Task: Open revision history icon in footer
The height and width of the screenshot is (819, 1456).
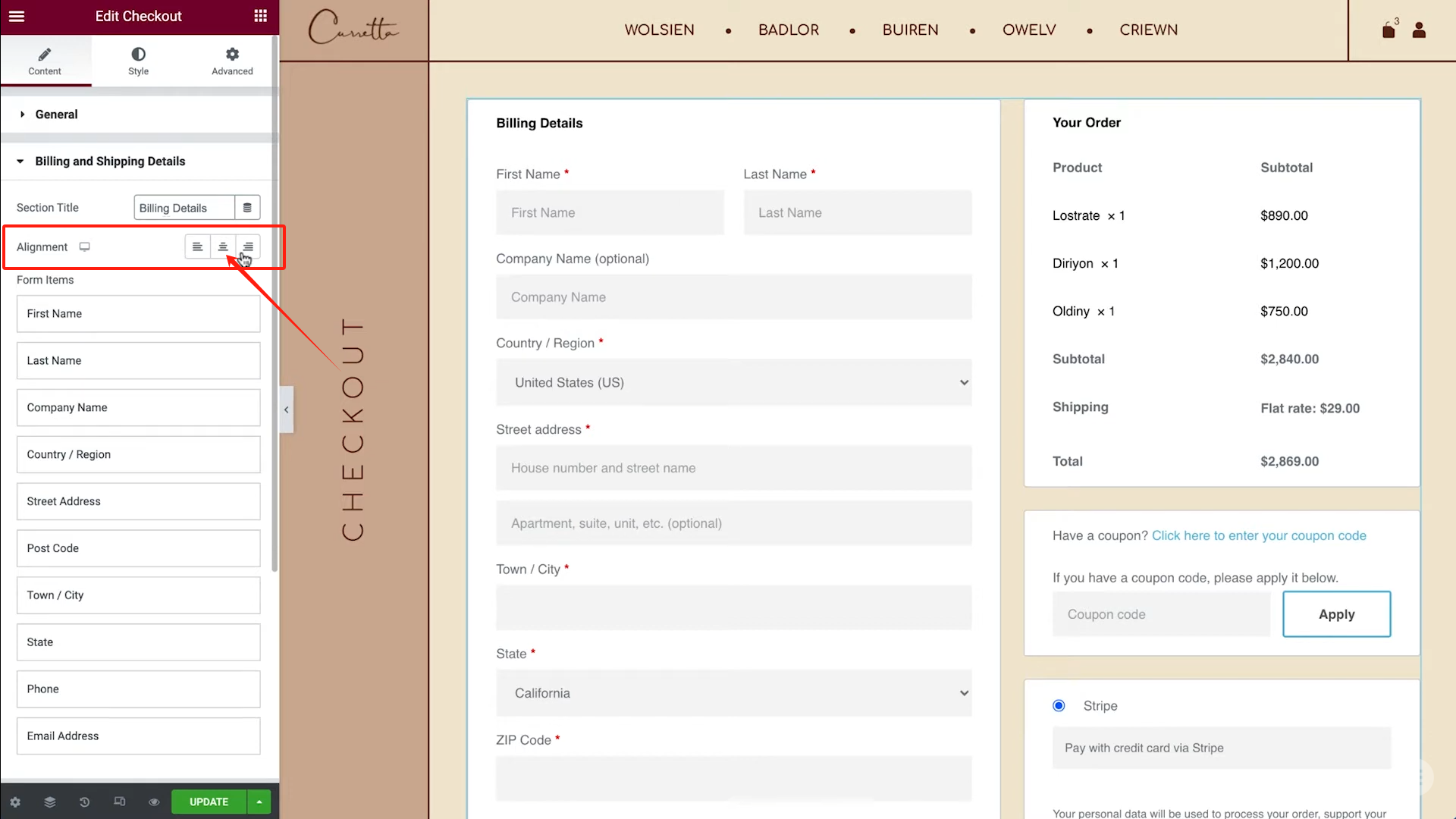Action: point(84,802)
